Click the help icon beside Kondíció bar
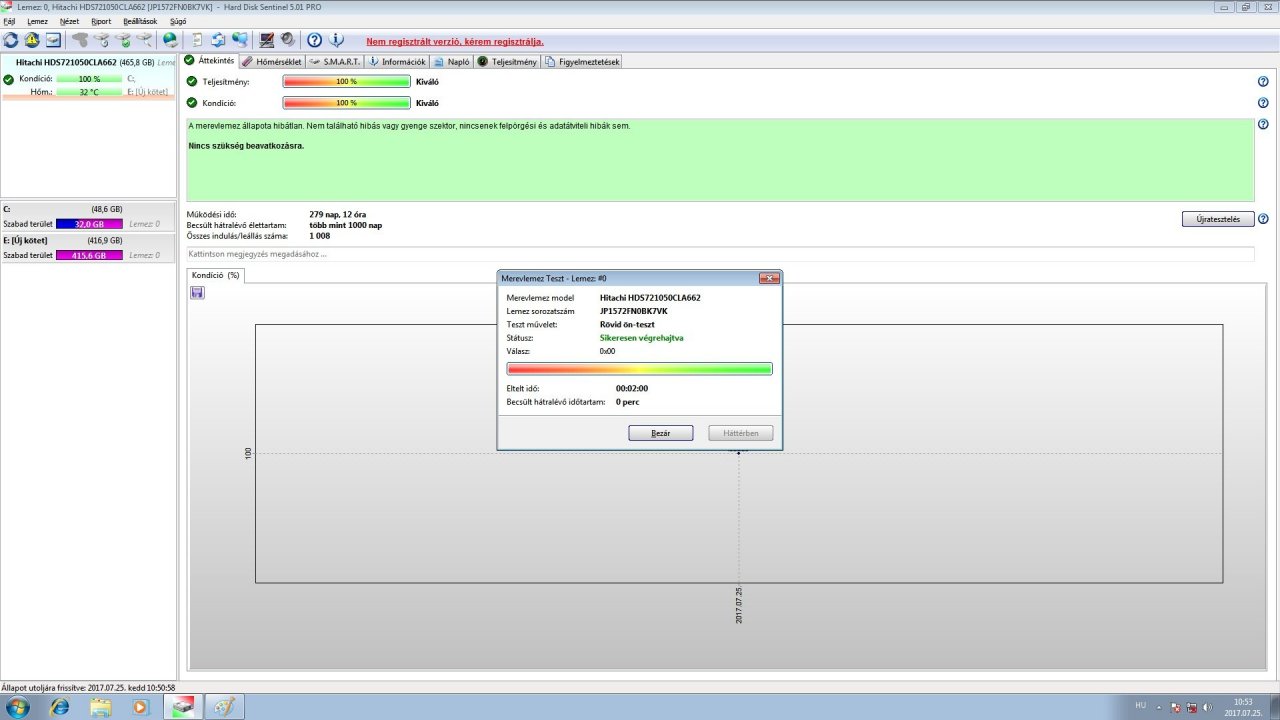1280x720 pixels. (x=1263, y=102)
